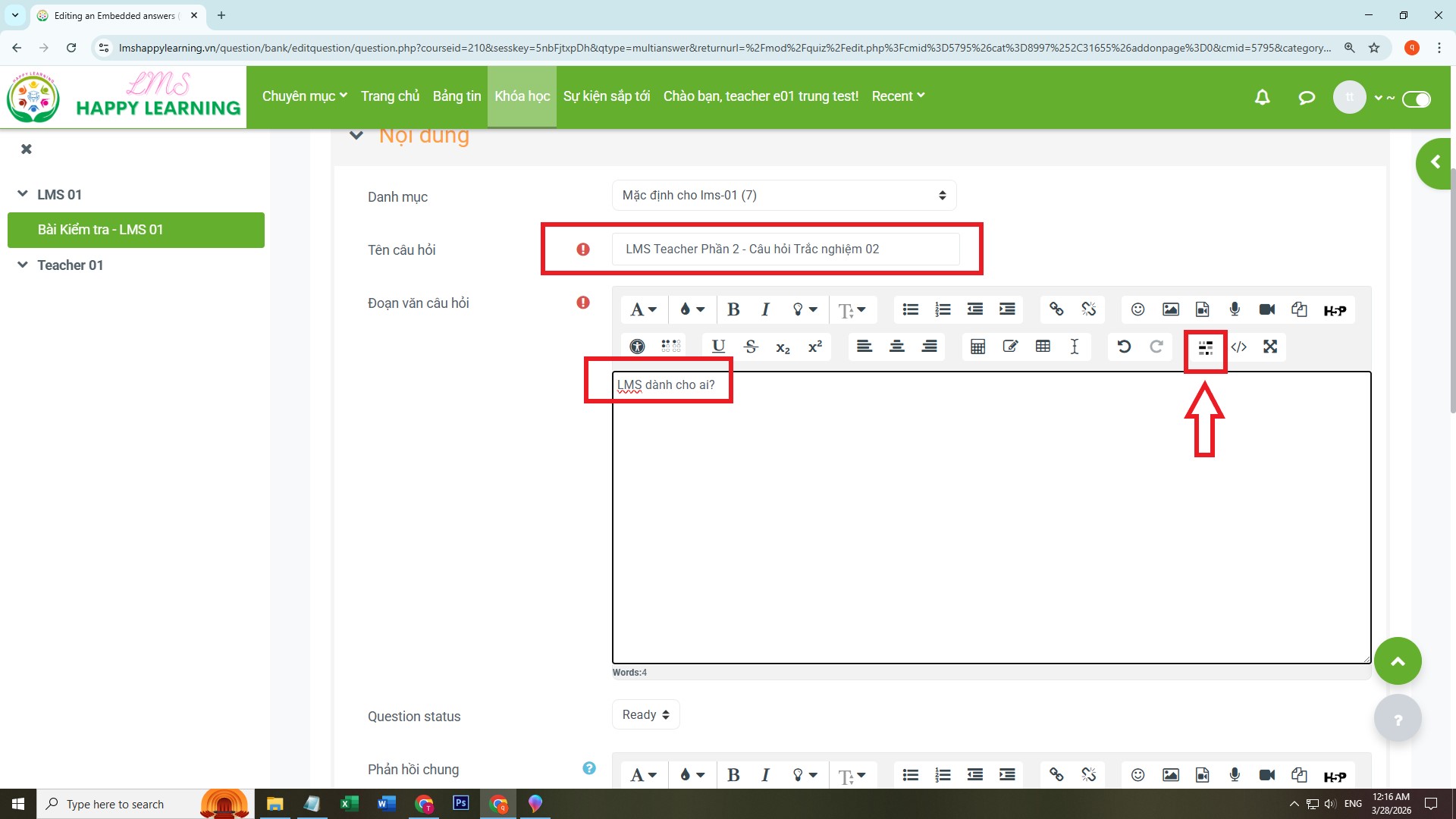
Task: Insert H5P content in question editor
Action: pyautogui.click(x=1335, y=309)
